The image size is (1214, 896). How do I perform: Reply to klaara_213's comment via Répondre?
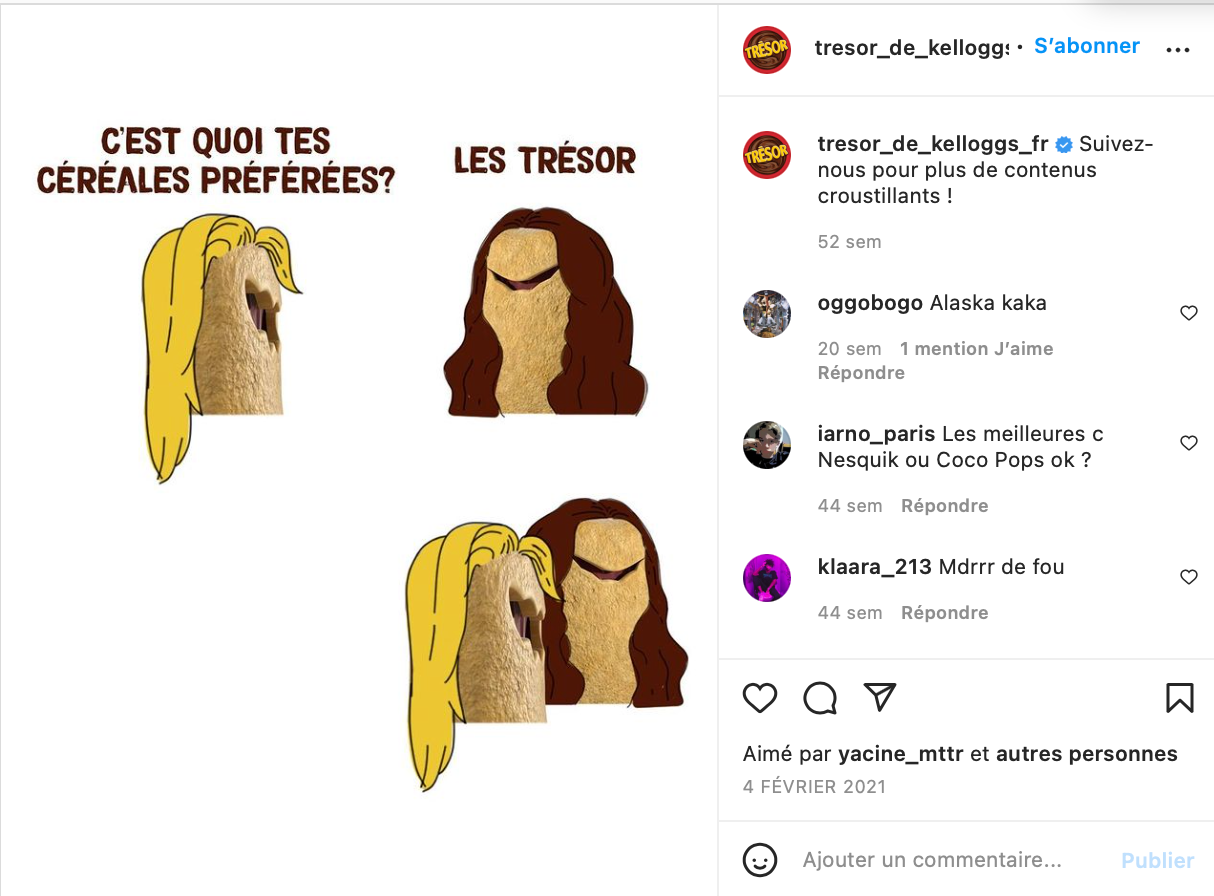[x=945, y=613]
